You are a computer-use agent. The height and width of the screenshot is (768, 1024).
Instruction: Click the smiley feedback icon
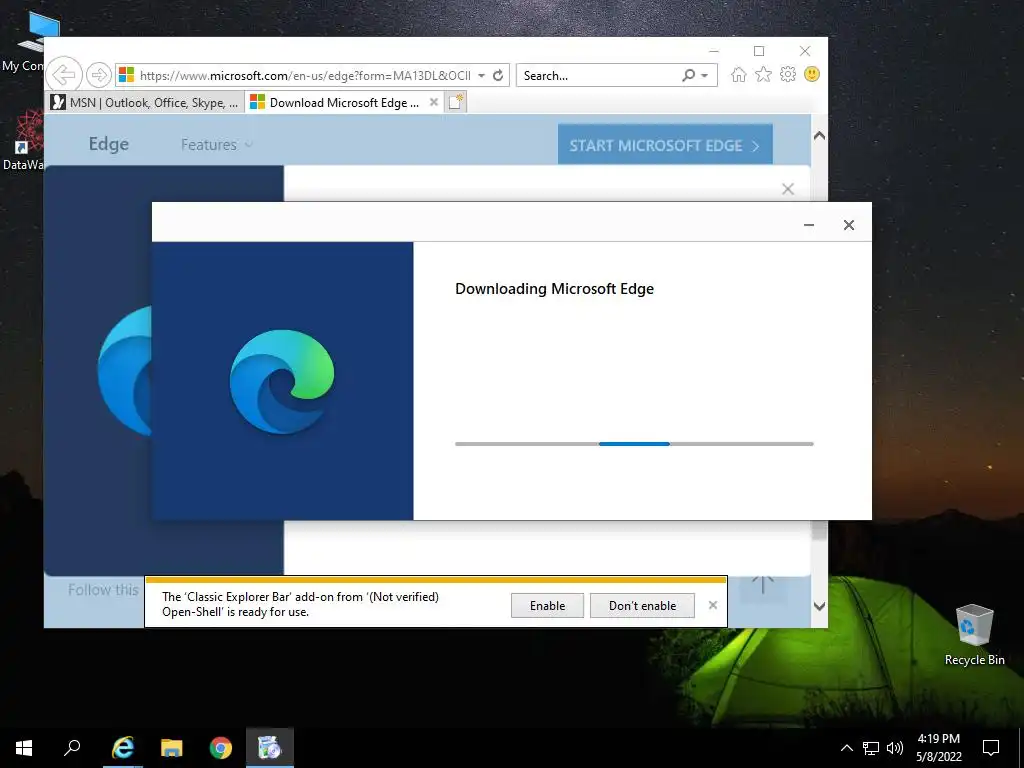[x=812, y=74]
